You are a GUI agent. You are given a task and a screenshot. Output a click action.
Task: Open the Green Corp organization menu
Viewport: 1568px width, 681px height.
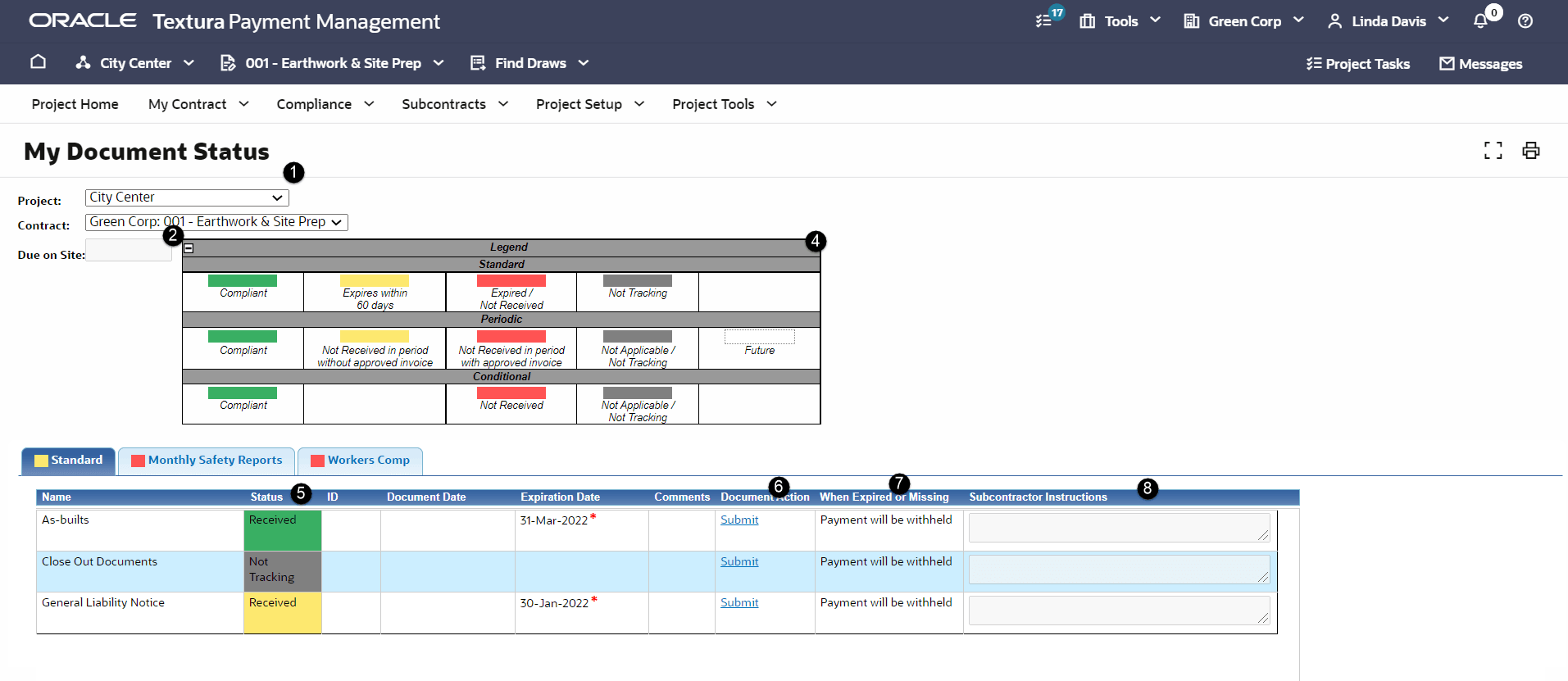coord(1243,21)
